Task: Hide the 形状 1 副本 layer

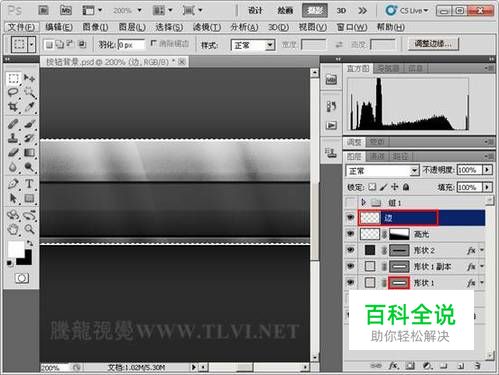Action: pyautogui.click(x=350, y=266)
